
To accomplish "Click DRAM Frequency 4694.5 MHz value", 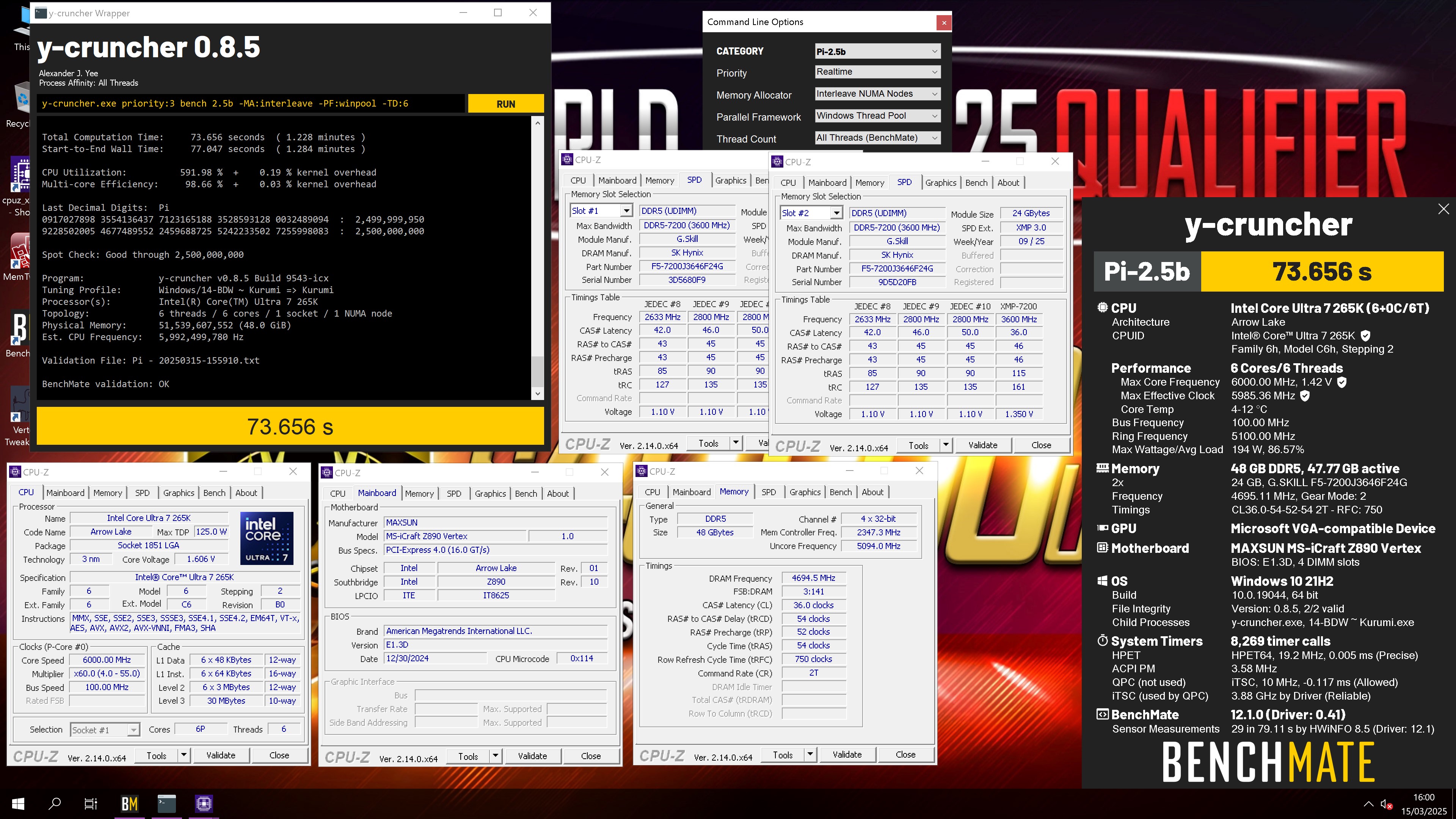I will (813, 578).
